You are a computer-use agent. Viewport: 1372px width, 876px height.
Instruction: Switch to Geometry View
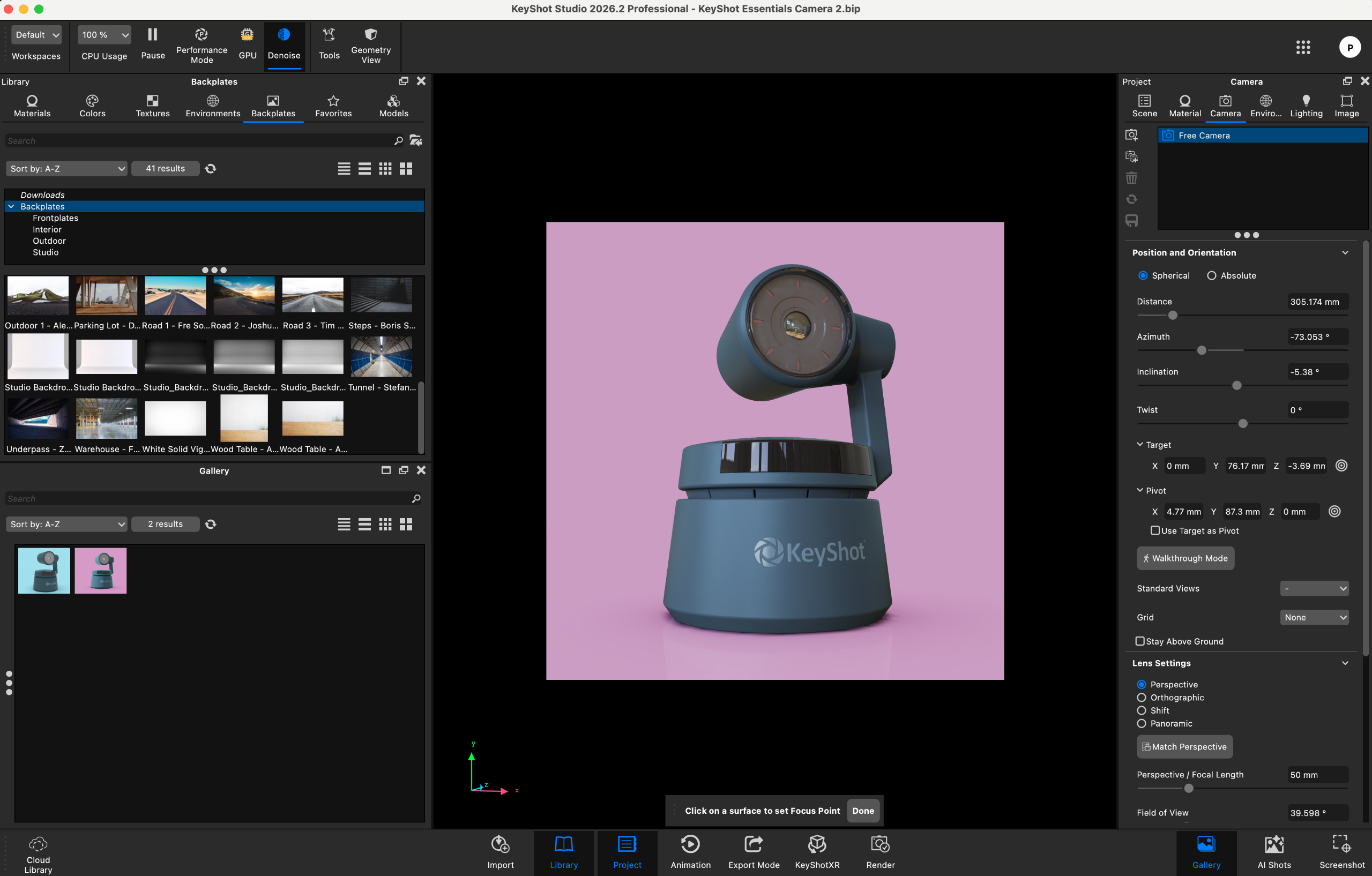(x=370, y=46)
